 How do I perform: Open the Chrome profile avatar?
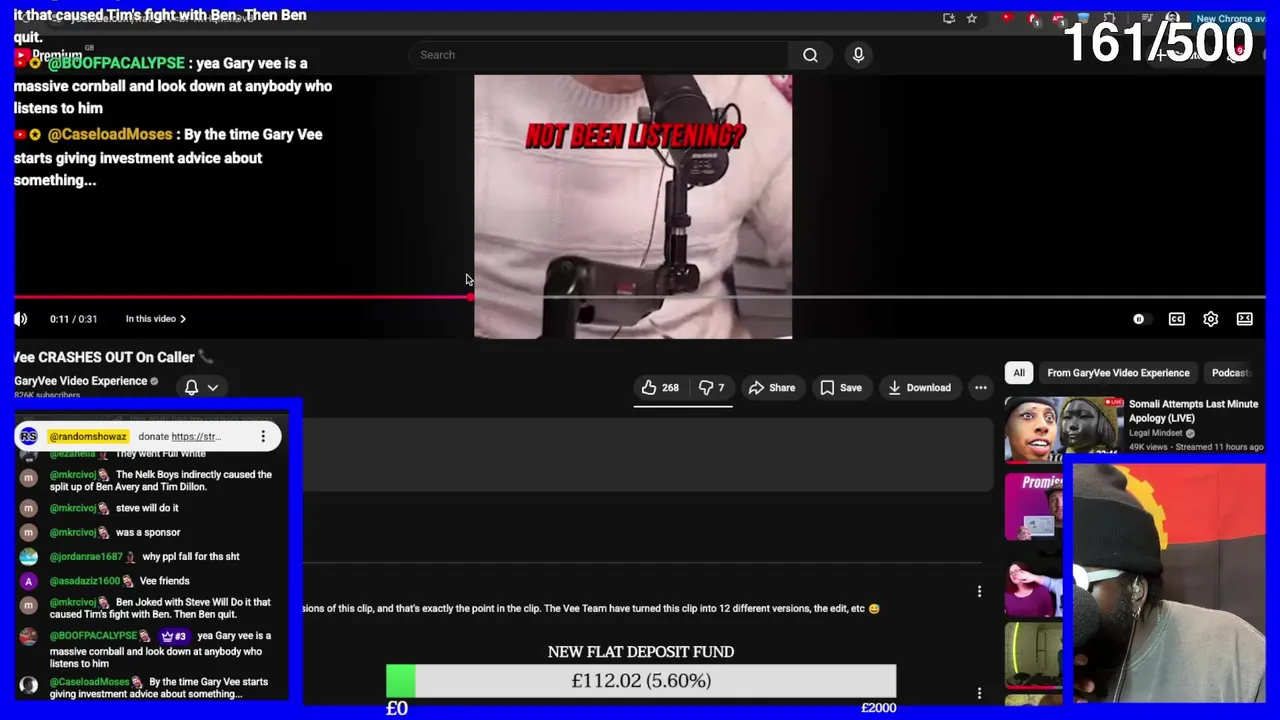tap(1173, 18)
